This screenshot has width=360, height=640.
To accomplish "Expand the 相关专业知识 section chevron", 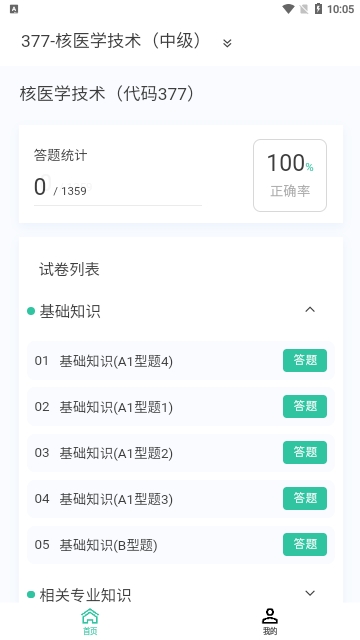I will [x=310, y=593].
